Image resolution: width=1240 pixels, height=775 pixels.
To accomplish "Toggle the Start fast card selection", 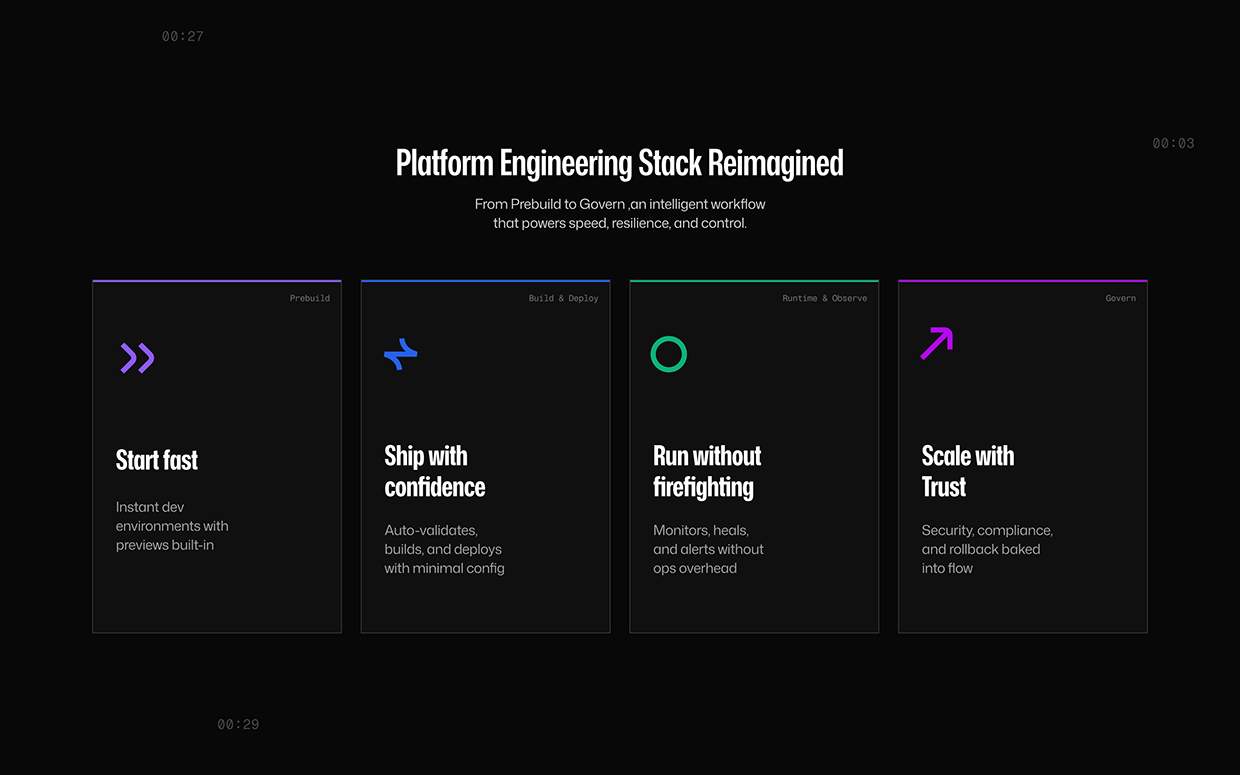I will (x=216, y=455).
